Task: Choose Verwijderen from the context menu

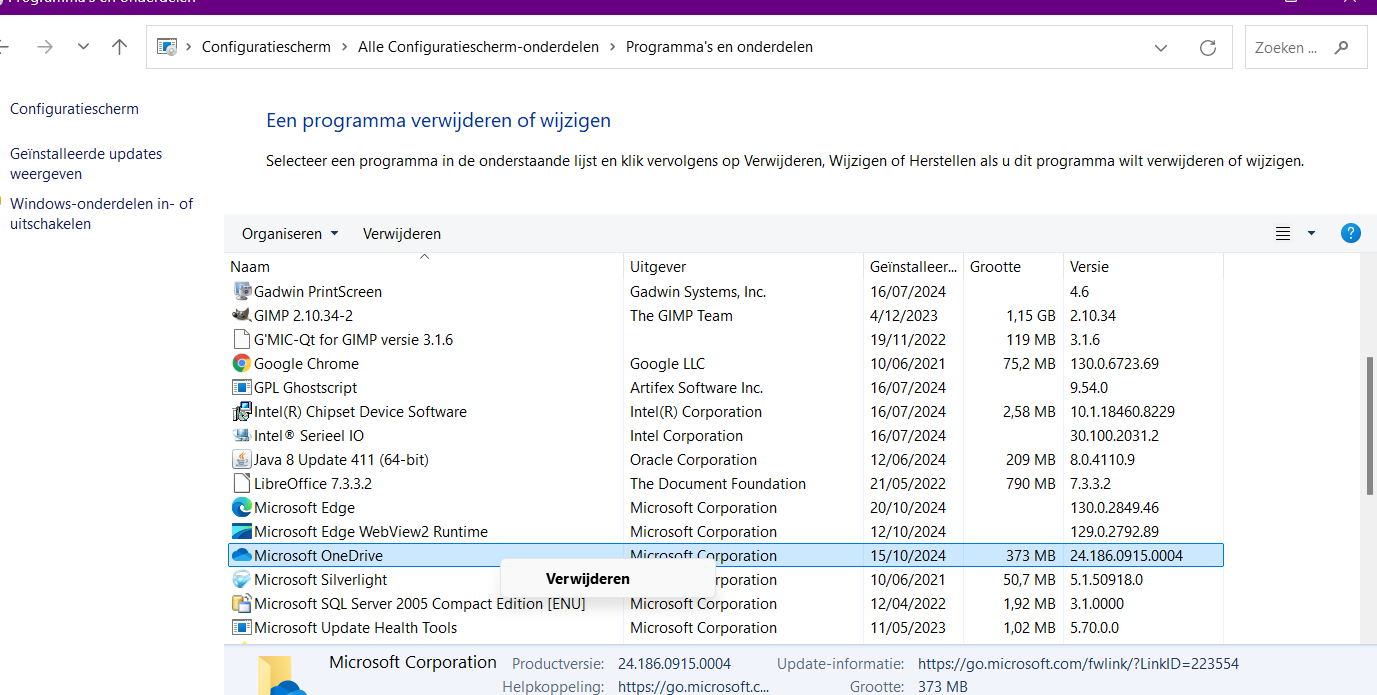Action: click(587, 579)
